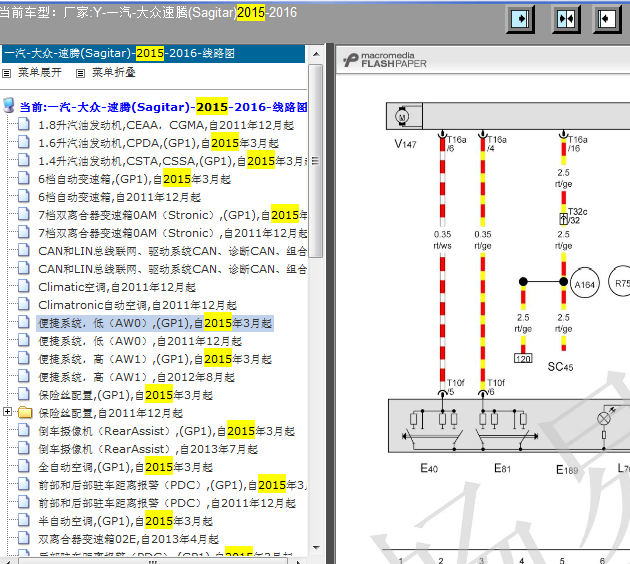Click the 菜单展开 expand-all menu icon
The width and height of the screenshot is (630, 564).
6,73
